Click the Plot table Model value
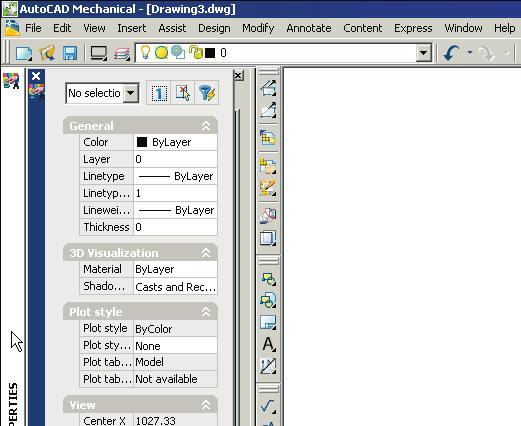This screenshot has width=521, height=426. click(175, 362)
